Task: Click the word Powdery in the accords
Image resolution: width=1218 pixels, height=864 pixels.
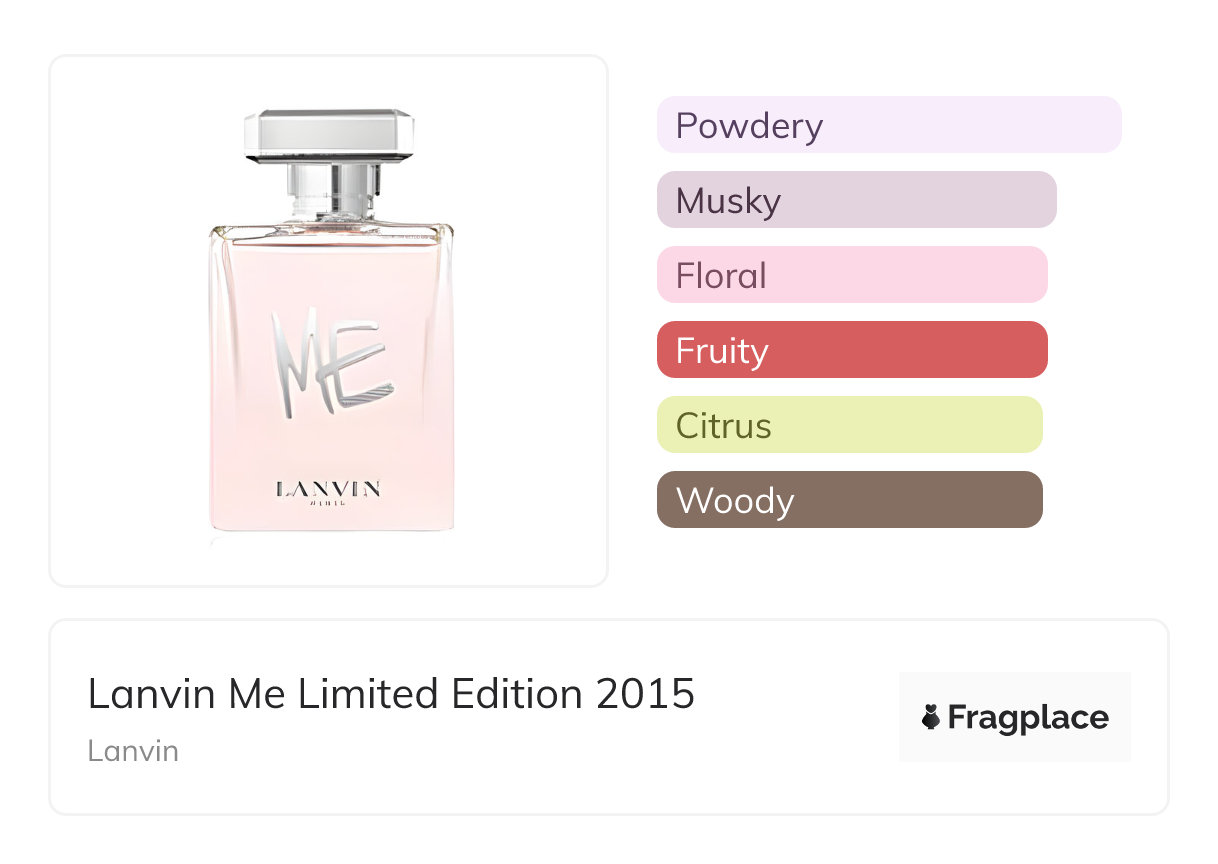Action: pos(749,126)
